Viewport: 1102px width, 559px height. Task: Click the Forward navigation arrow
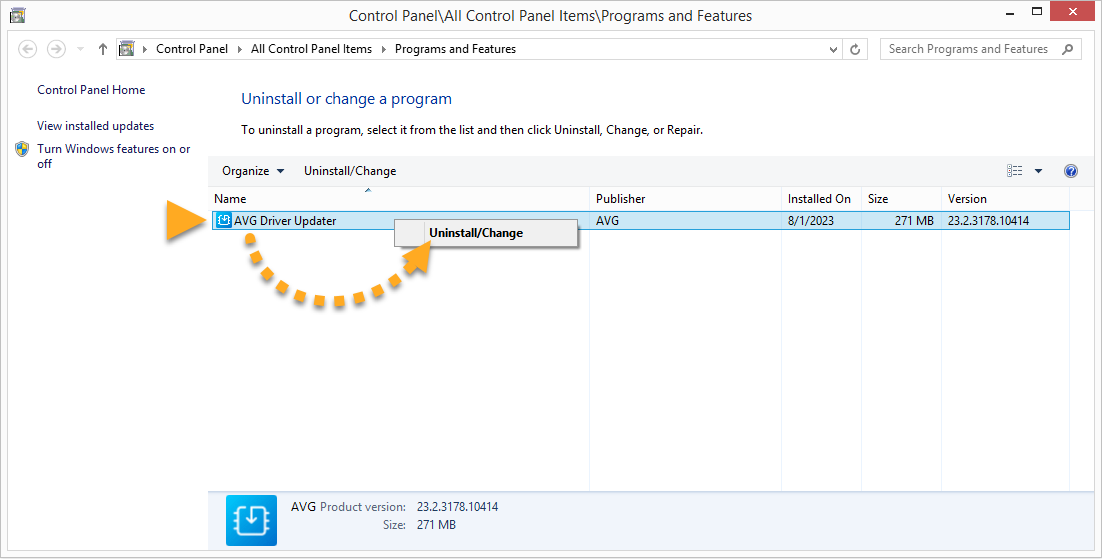(x=56, y=49)
